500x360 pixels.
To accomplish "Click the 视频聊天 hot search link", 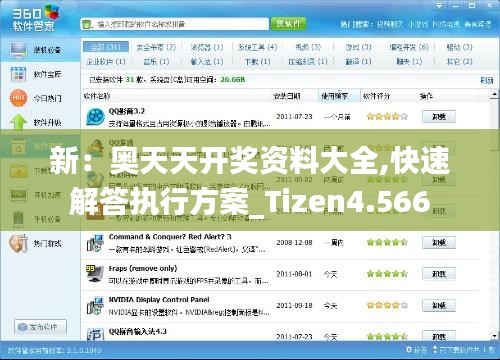I will (x=390, y=24).
